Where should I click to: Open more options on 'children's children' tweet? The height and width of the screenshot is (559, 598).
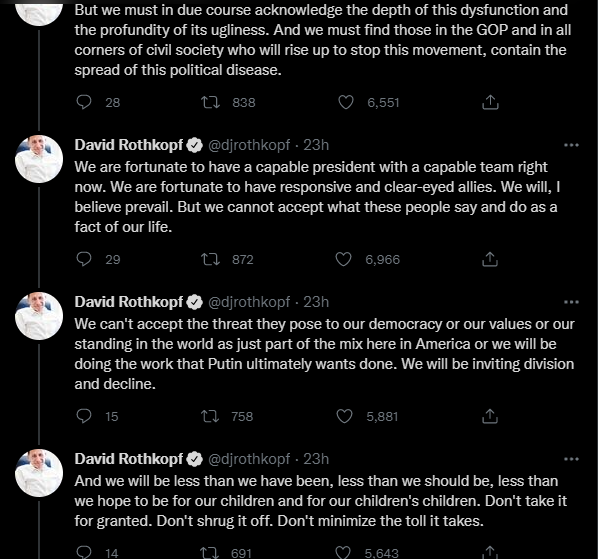pyautogui.click(x=571, y=459)
